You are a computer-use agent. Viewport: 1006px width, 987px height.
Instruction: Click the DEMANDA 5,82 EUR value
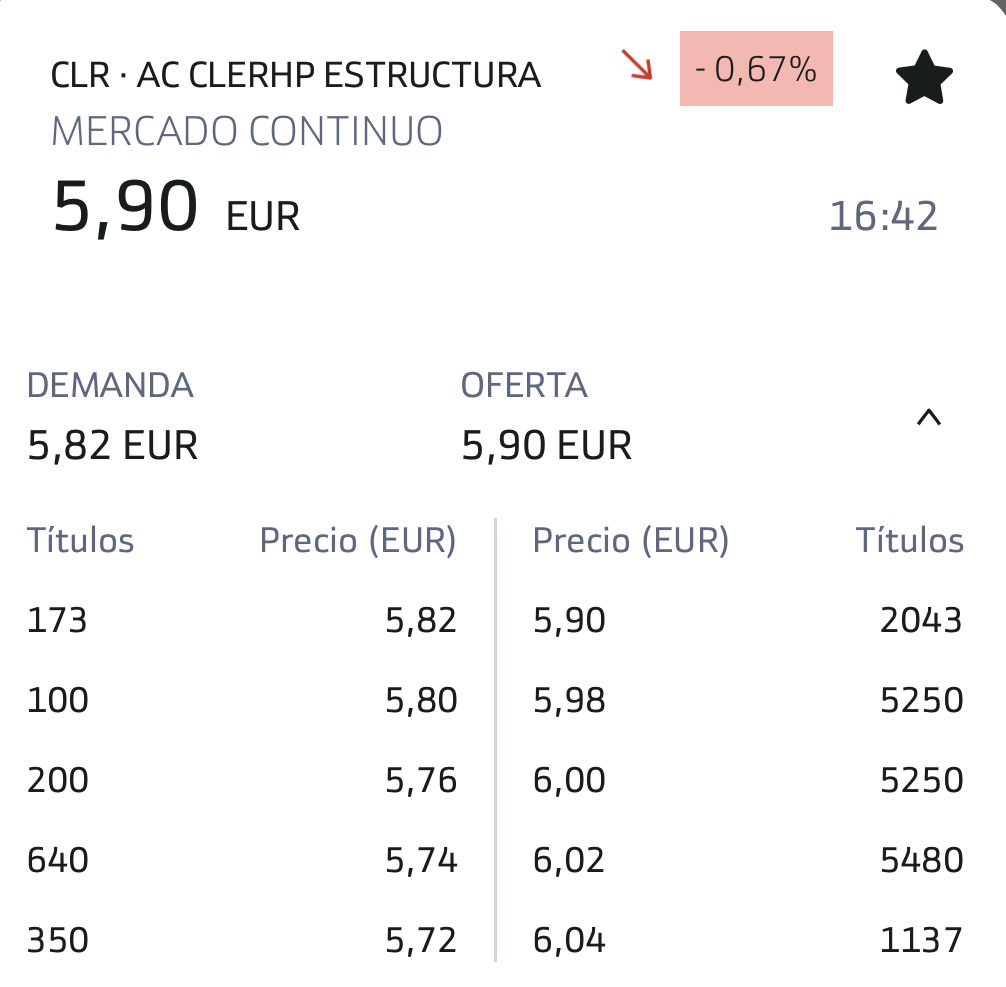(112, 445)
